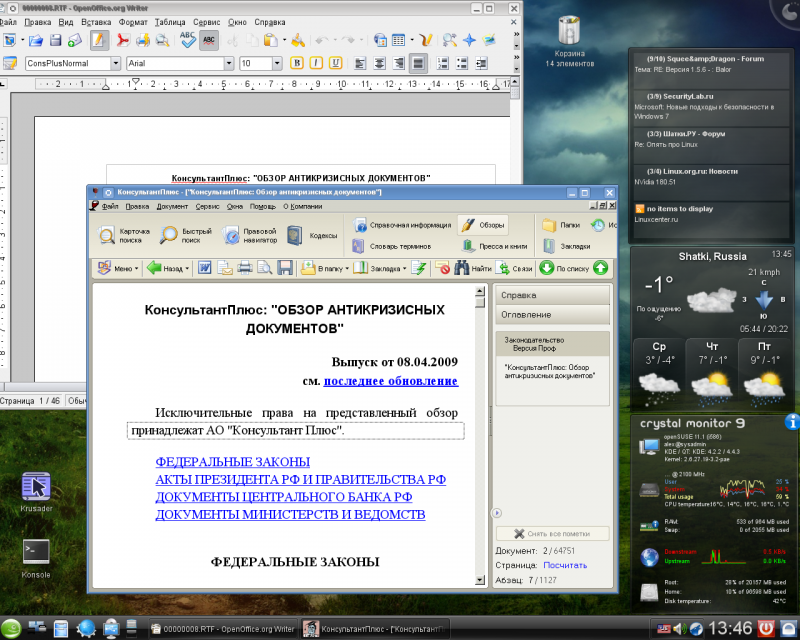Viewport: 800px width, 640px height.
Task: Set justified alignment in Writer
Action: pos(418,63)
